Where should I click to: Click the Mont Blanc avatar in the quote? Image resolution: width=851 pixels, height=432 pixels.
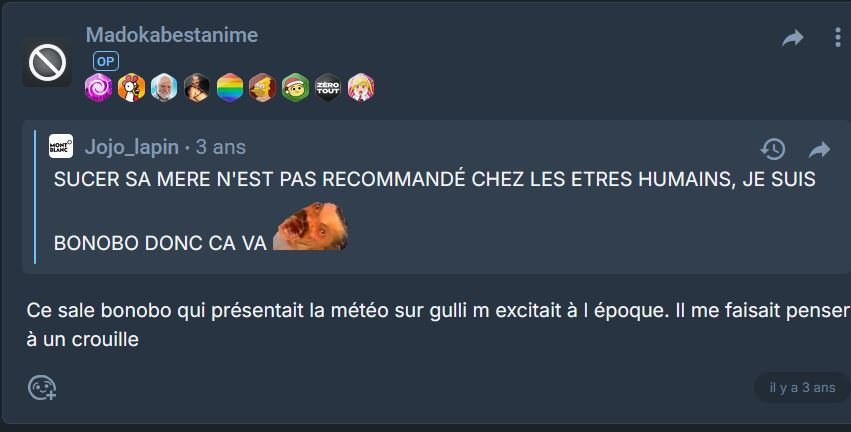point(61,147)
